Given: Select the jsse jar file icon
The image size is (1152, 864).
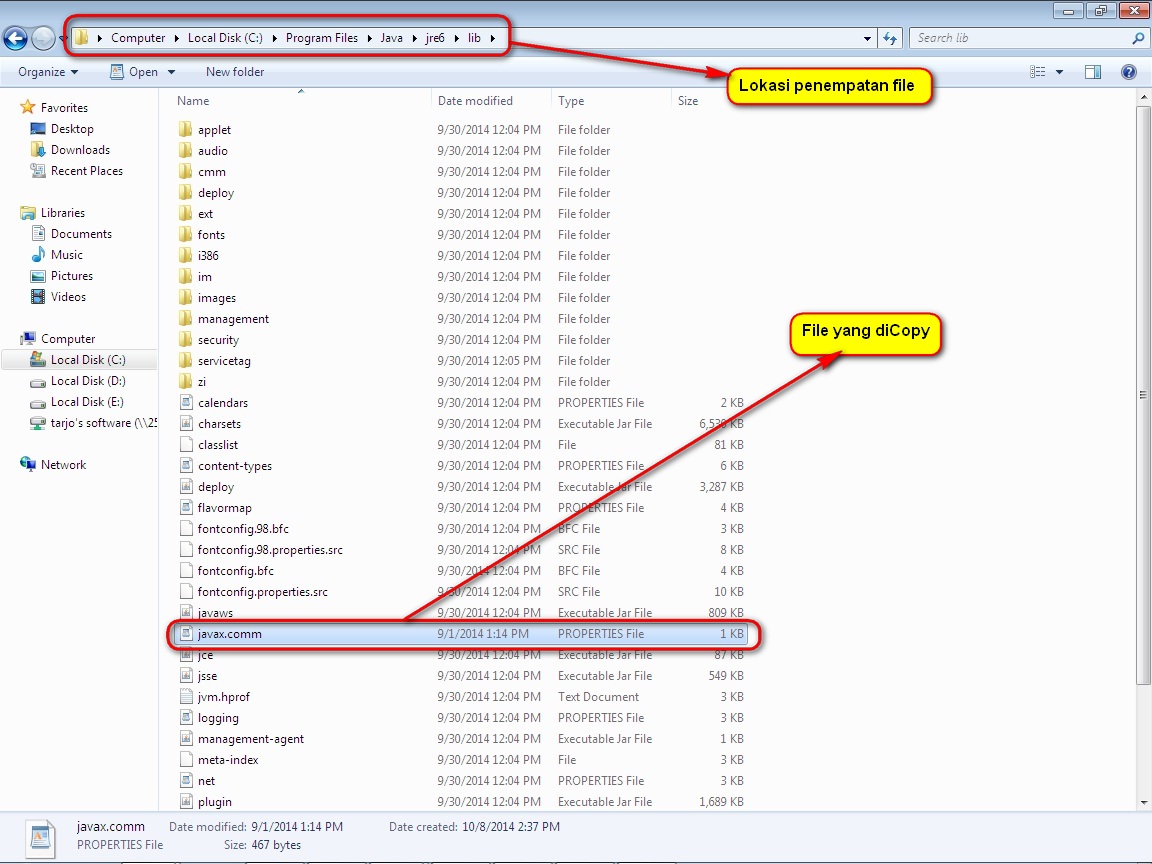Looking at the screenshot, I should 186,676.
